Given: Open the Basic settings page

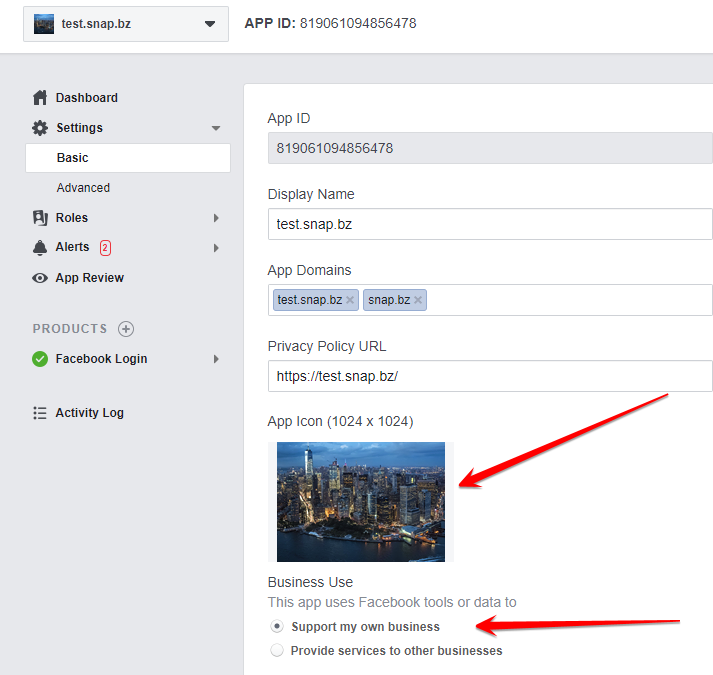Looking at the screenshot, I should (128, 158).
